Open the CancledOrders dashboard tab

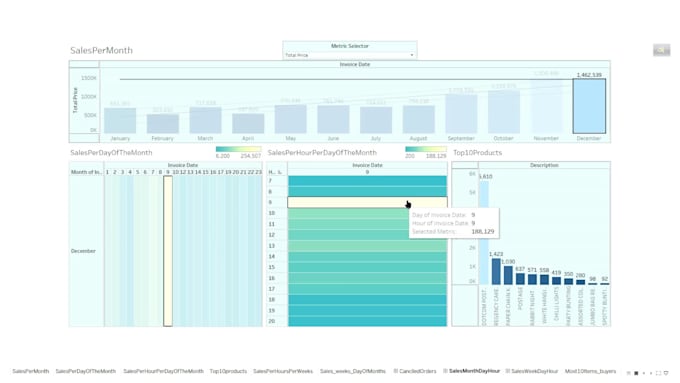click(x=415, y=371)
